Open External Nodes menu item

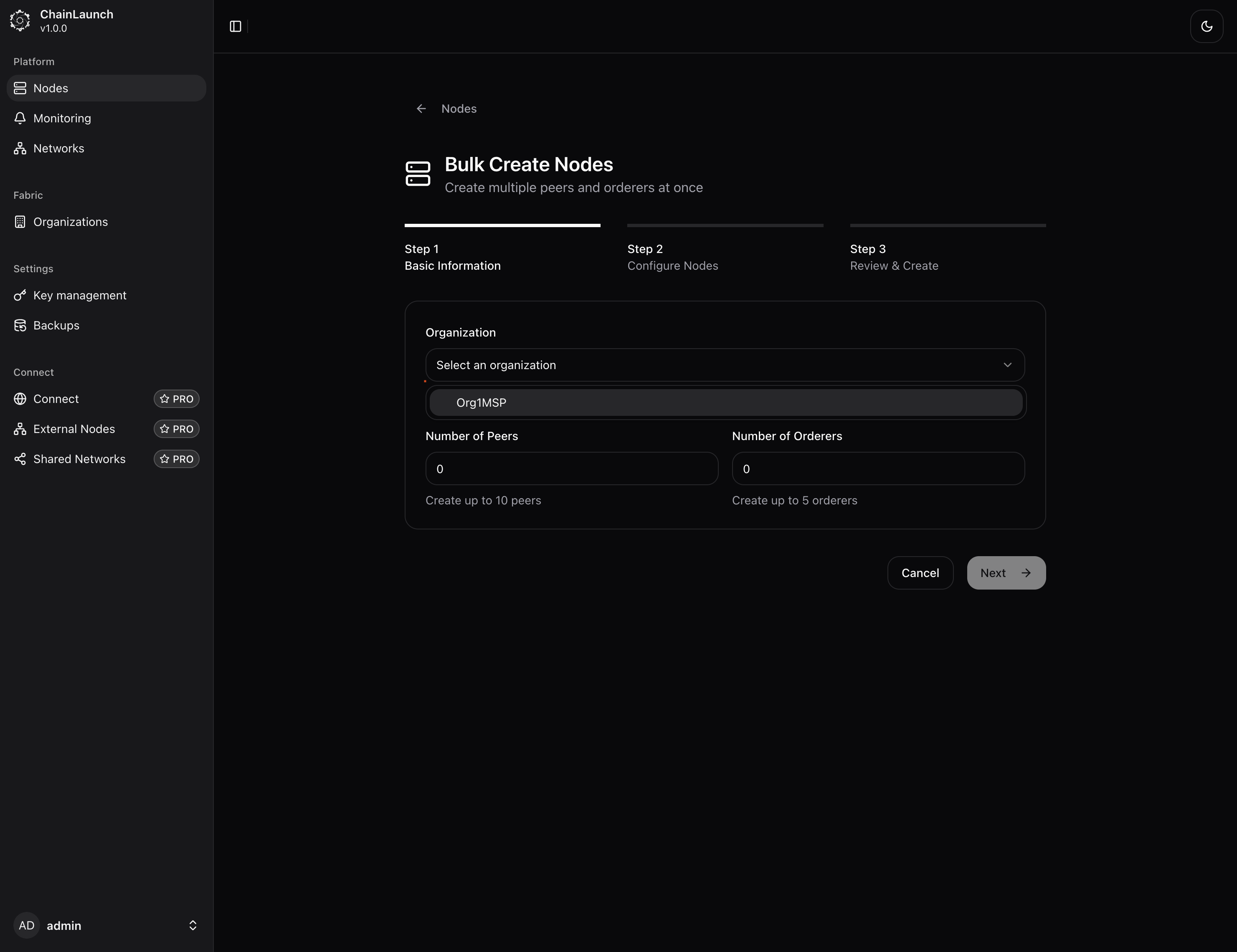click(x=74, y=429)
